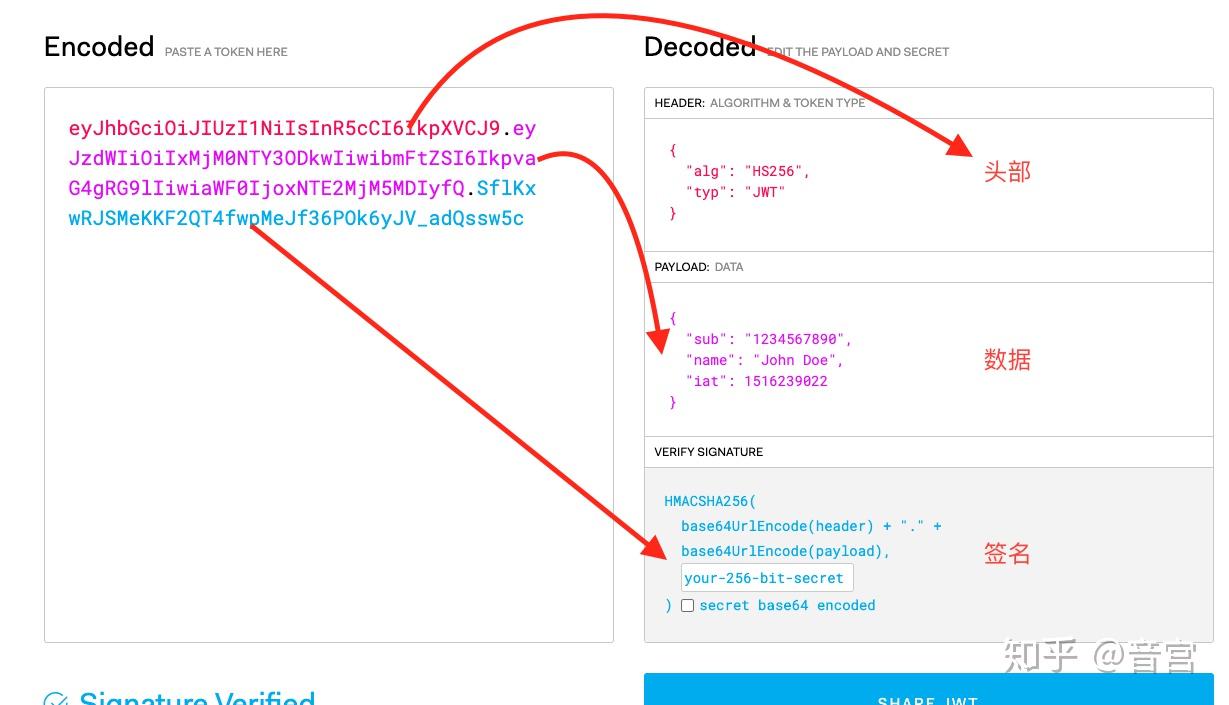Viewport: 1229px width, 705px height.
Task: Click the "alg": "HS256" line in header
Action: tap(747, 171)
